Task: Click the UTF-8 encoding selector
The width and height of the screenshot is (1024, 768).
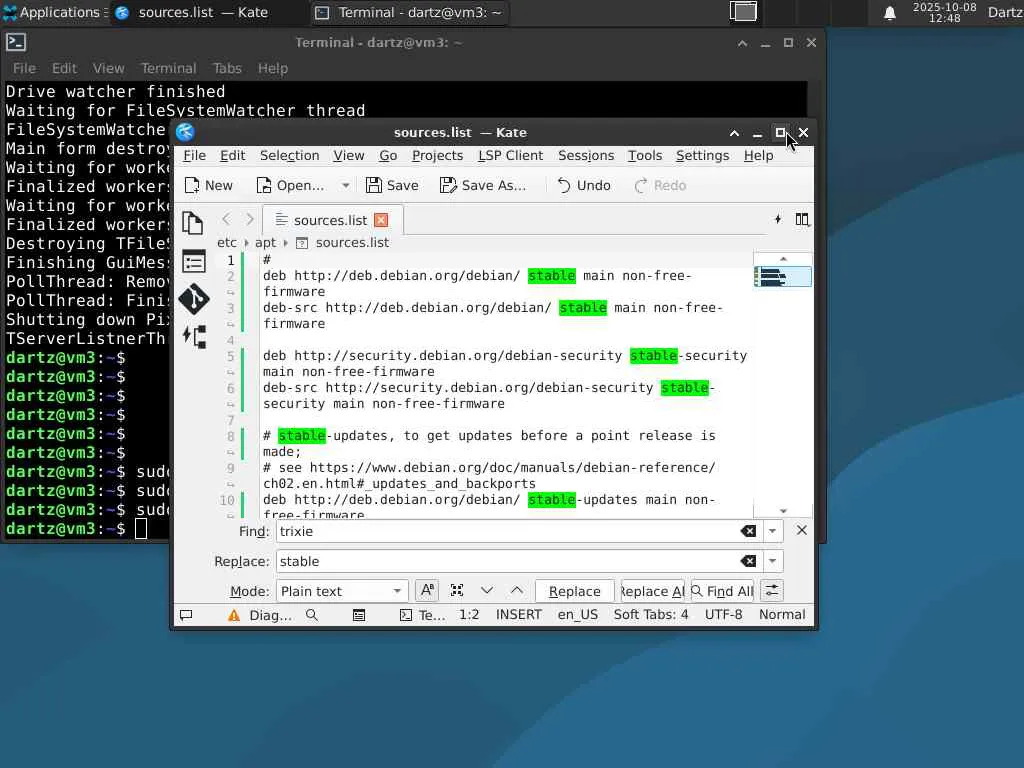Action: (724, 615)
